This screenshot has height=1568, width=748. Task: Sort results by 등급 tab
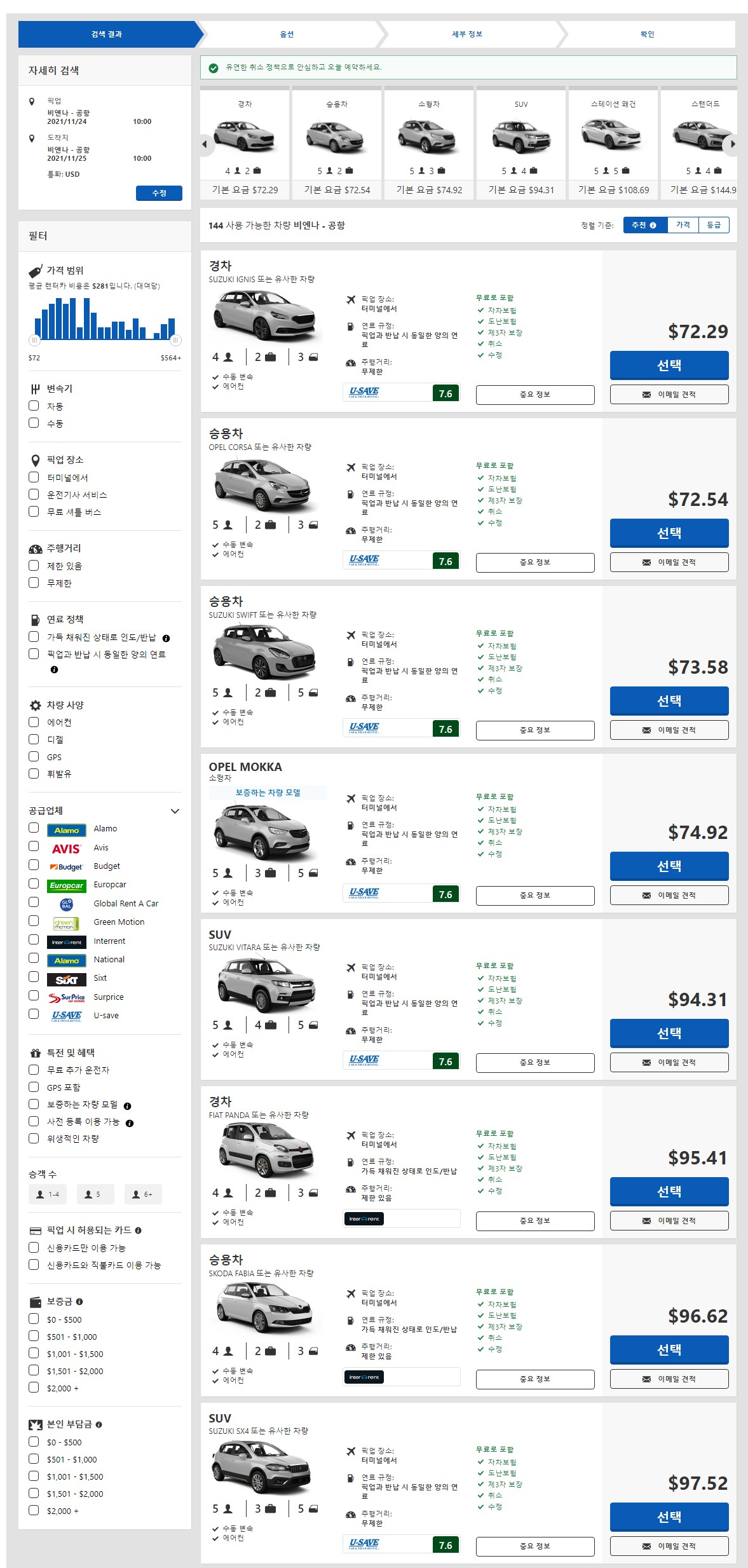point(714,225)
